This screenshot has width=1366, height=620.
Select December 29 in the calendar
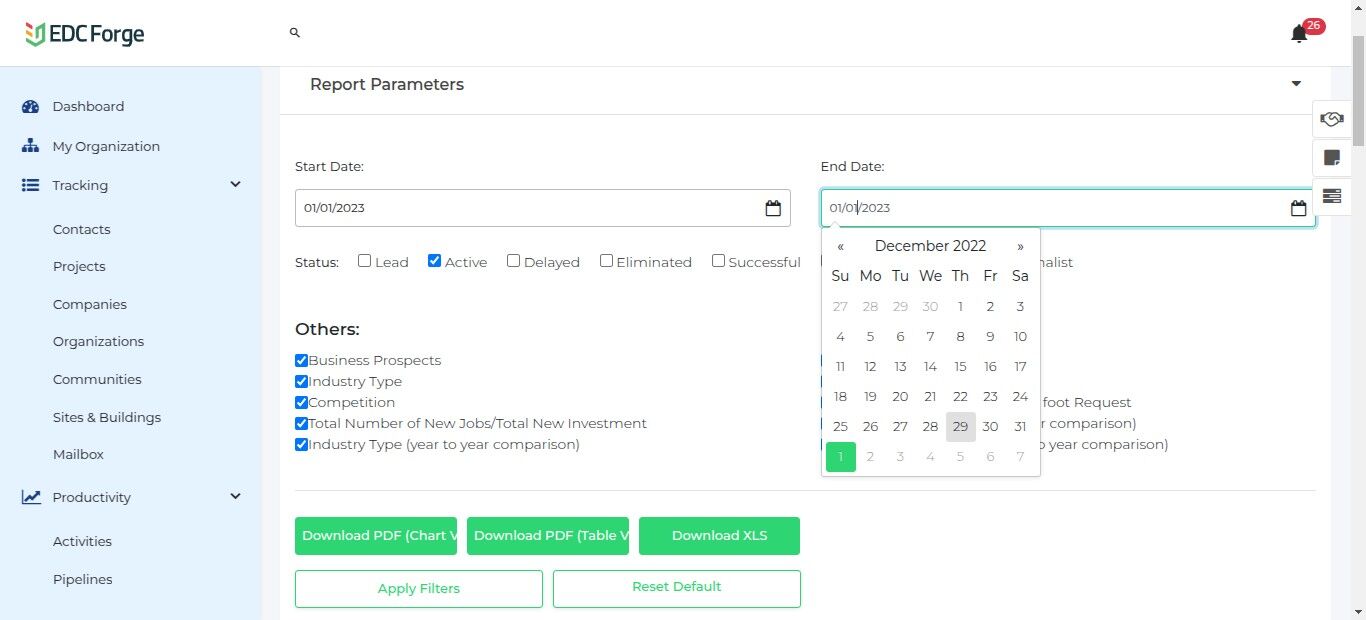(960, 427)
